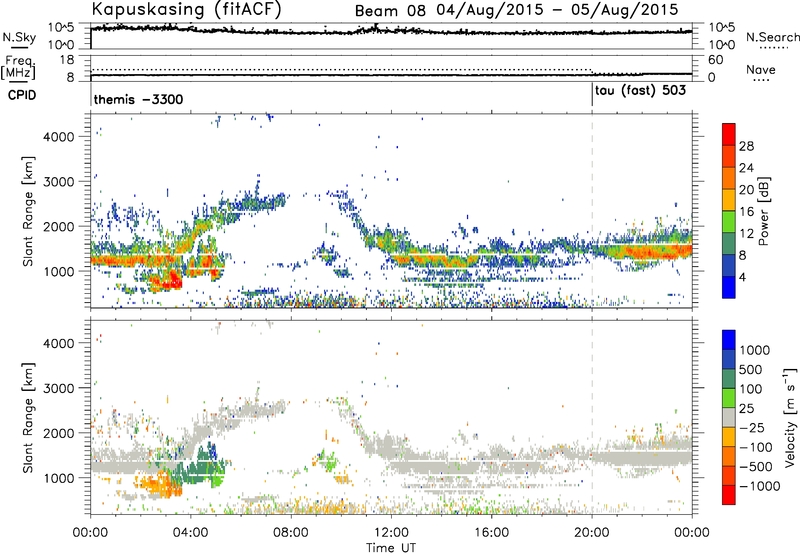Image resolution: width=800 pixels, height=554 pixels.
Task: Click the left 10^5 noise axis tick
Action: point(61,27)
